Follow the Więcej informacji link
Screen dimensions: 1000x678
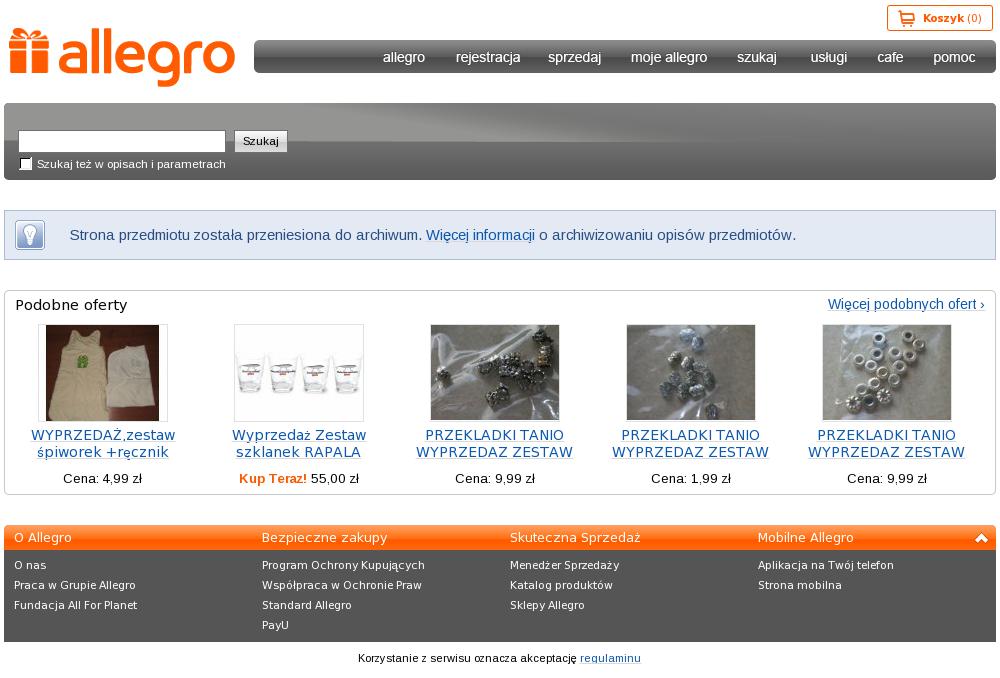[480, 235]
